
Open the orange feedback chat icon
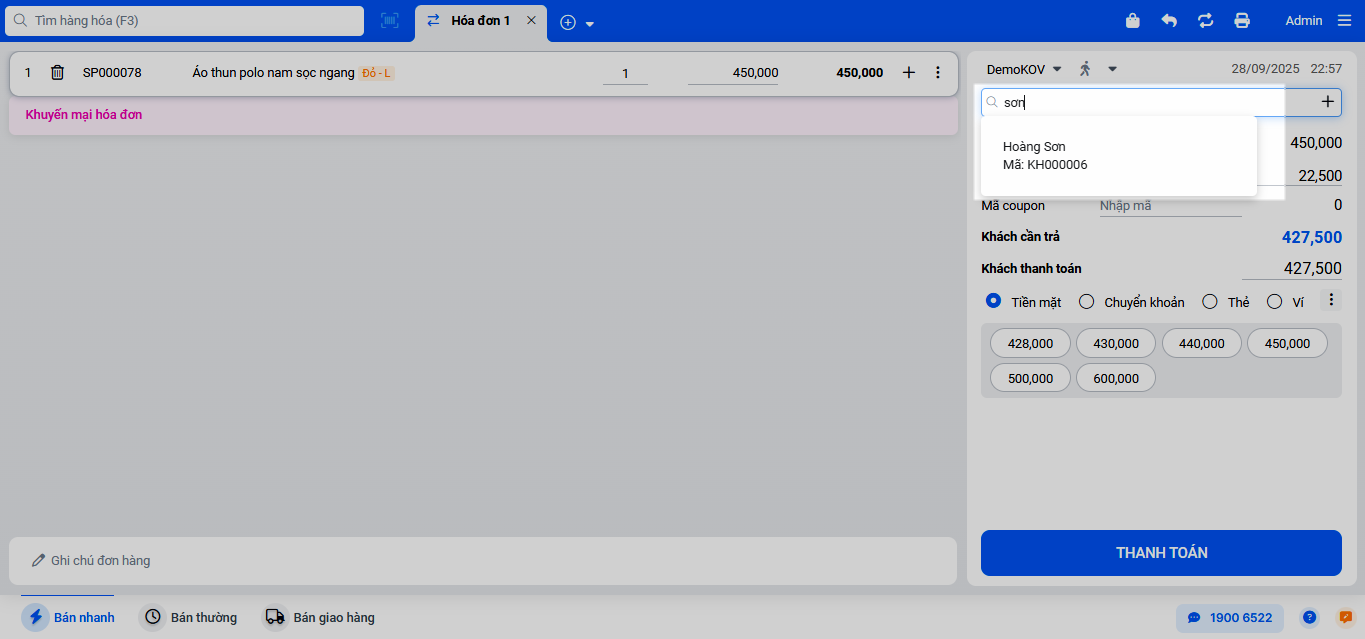pos(1345,618)
